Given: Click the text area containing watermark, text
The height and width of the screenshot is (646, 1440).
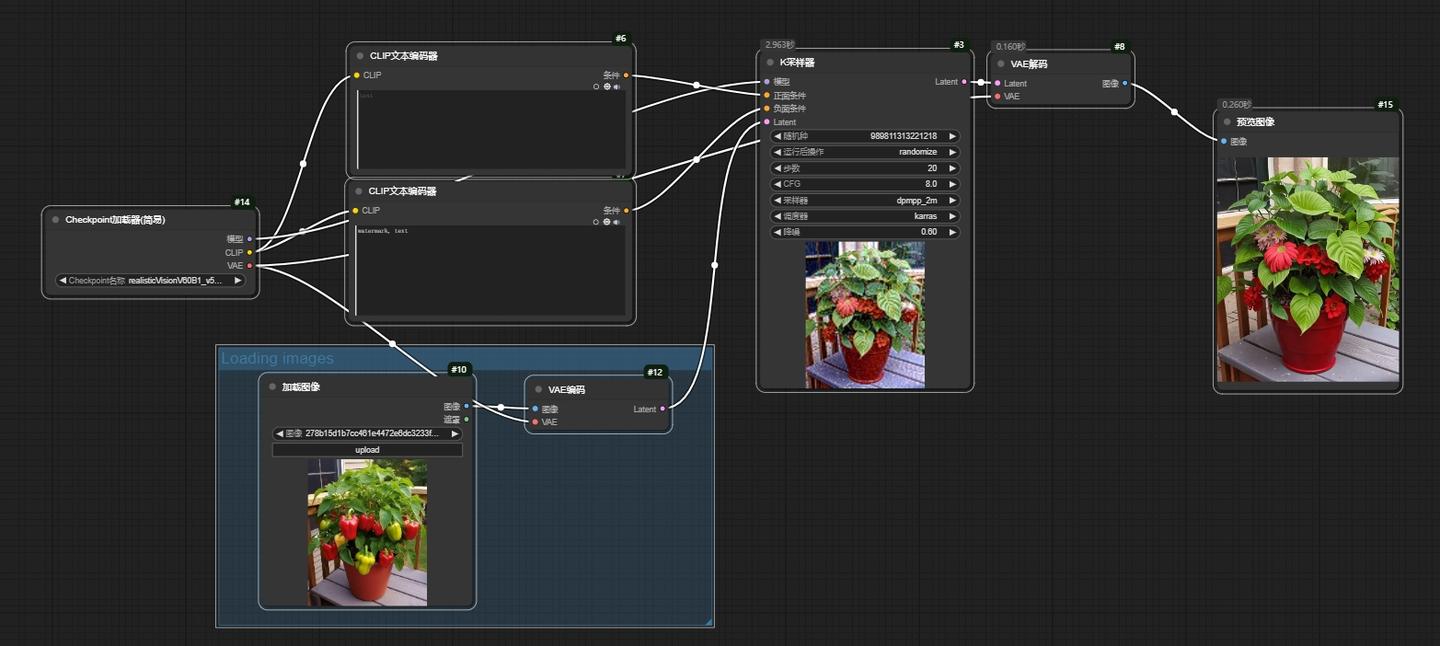Looking at the screenshot, I should [490, 270].
